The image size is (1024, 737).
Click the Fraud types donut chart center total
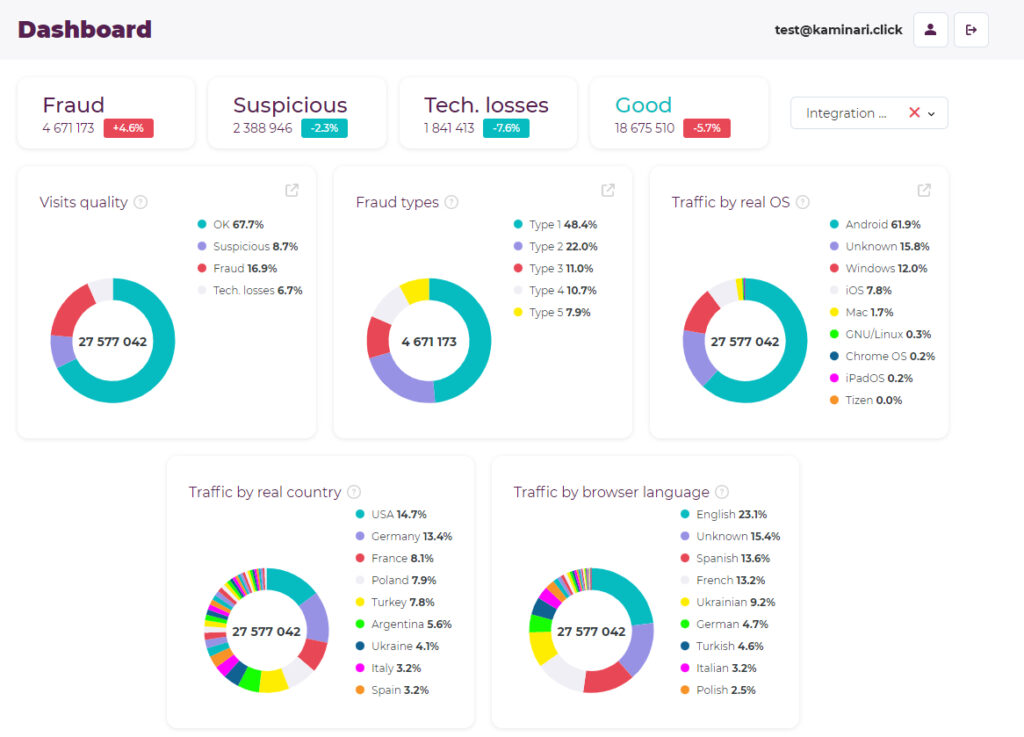click(x=429, y=341)
